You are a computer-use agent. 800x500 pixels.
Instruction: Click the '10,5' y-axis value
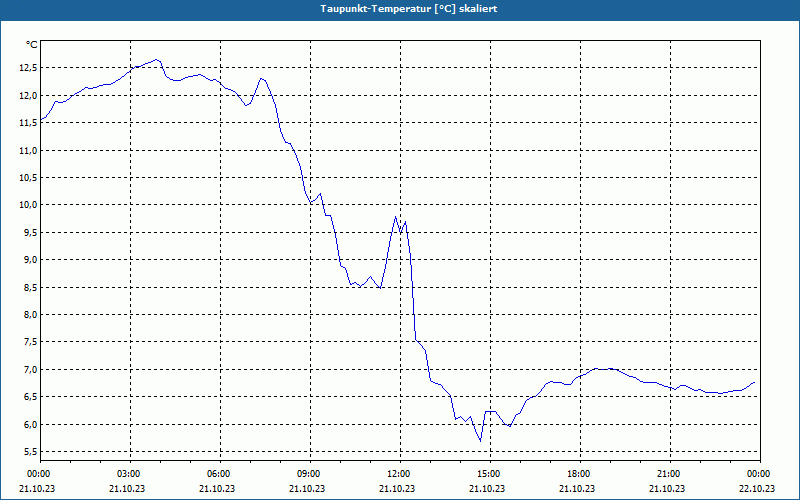click(x=29, y=178)
